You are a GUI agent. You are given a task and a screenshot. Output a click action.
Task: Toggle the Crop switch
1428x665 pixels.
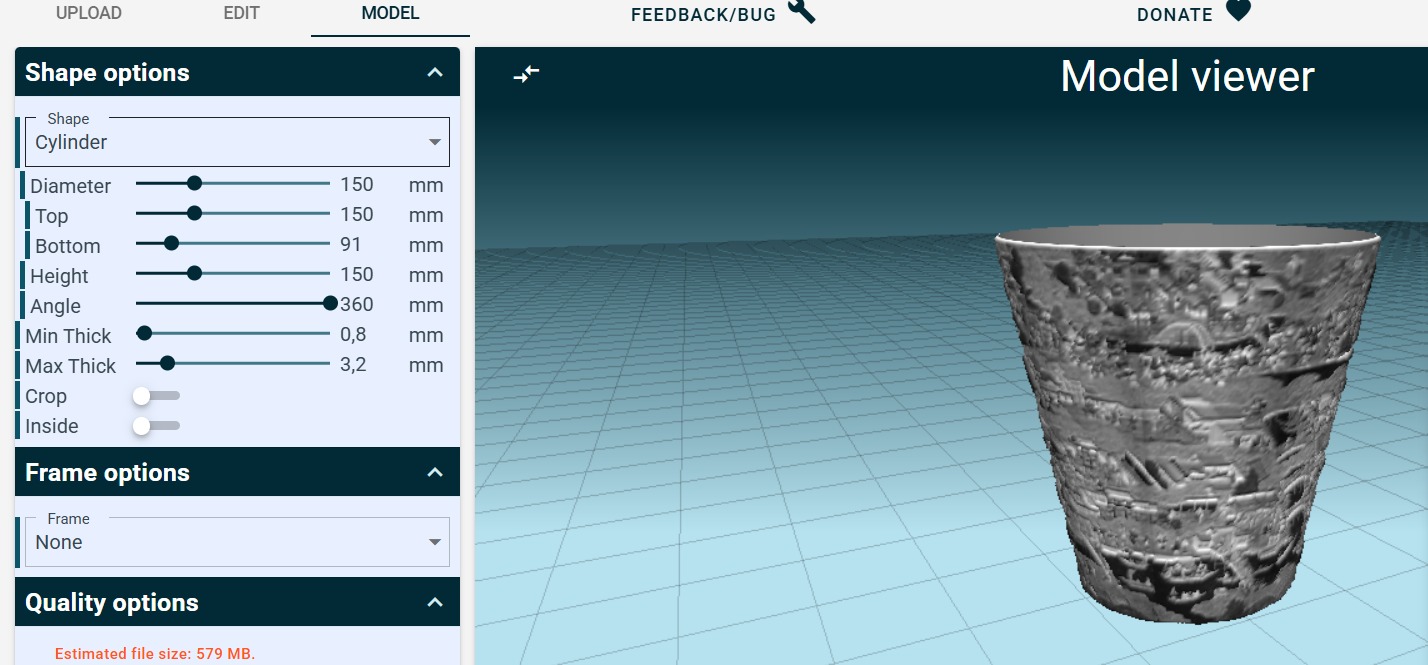coord(155,396)
